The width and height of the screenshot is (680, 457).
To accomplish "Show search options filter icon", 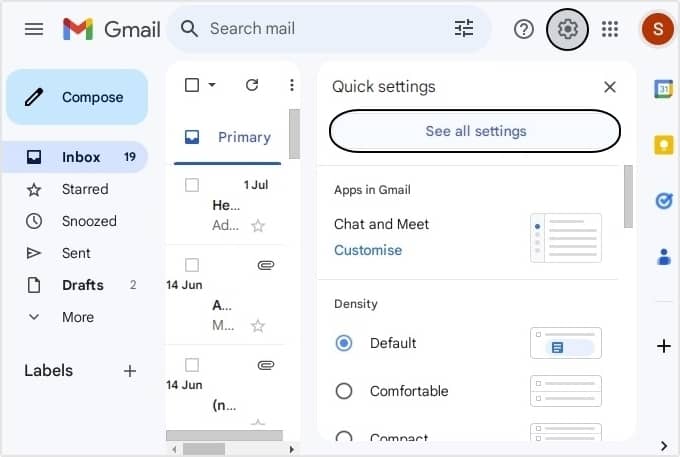I will point(464,29).
